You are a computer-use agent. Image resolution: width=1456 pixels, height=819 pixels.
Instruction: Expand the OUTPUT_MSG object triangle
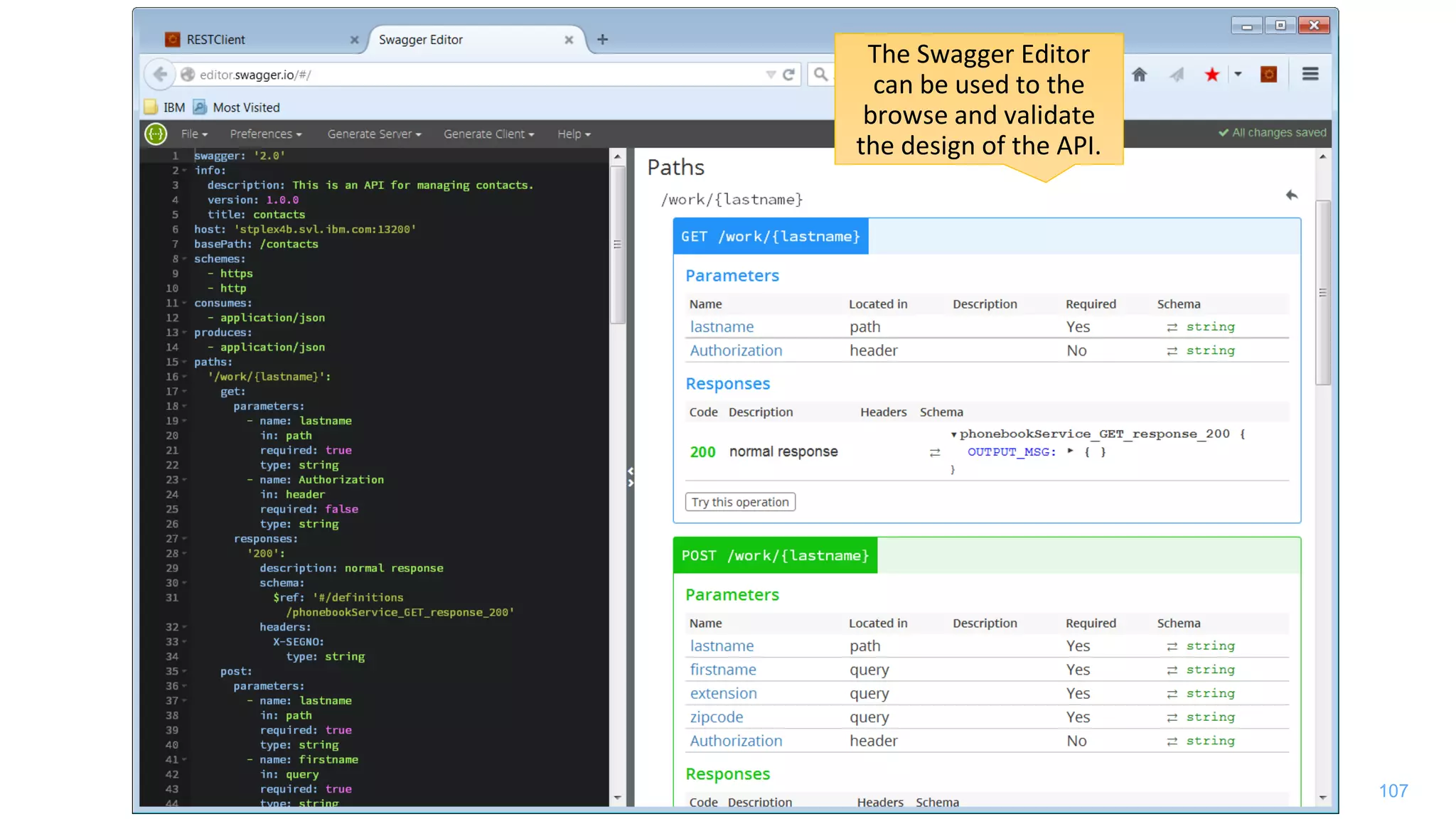pyautogui.click(x=1070, y=451)
